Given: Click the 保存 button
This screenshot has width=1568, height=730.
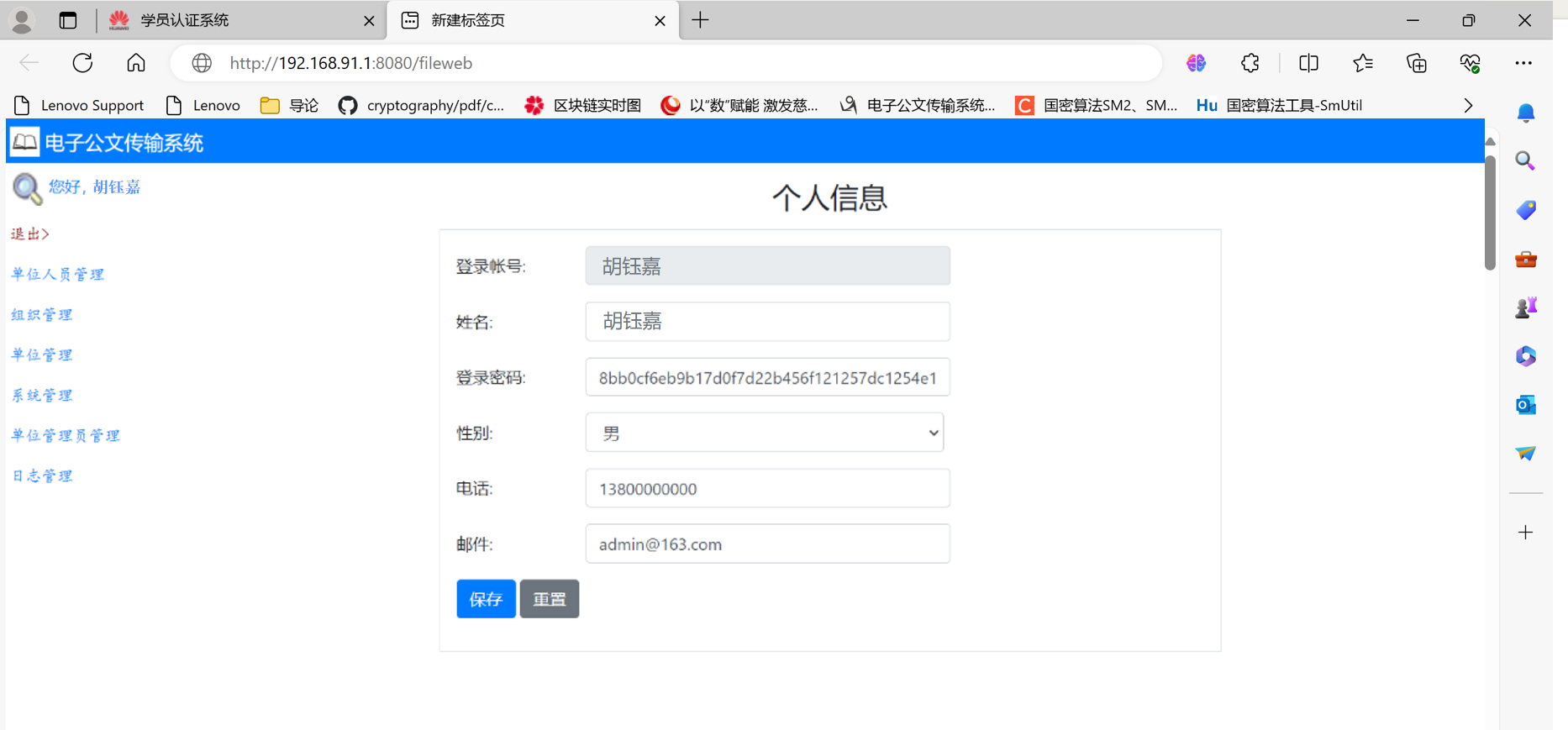Looking at the screenshot, I should (x=486, y=599).
